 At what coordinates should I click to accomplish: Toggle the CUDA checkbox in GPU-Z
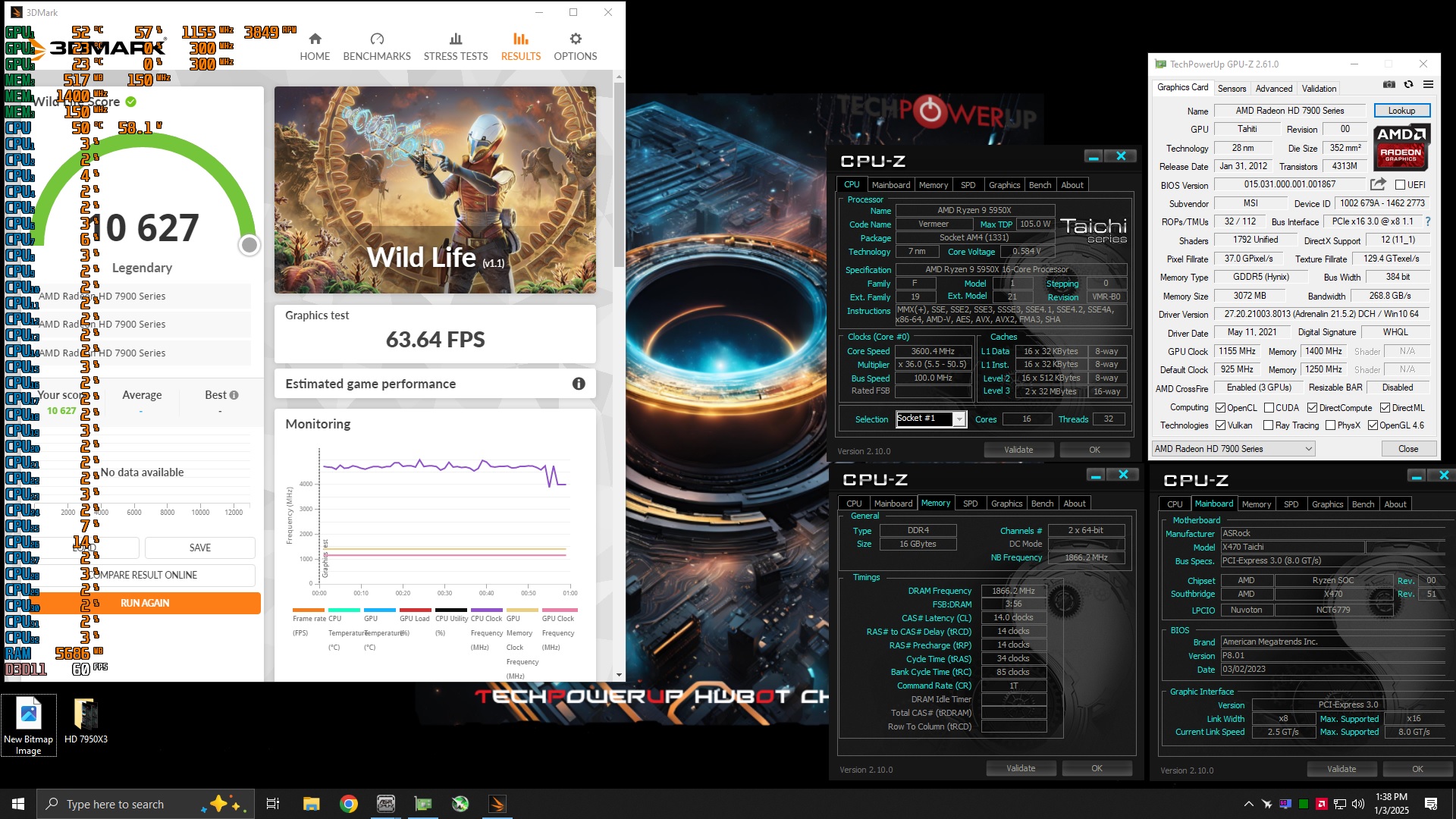pyautogui.click(x=1269, y=408)
